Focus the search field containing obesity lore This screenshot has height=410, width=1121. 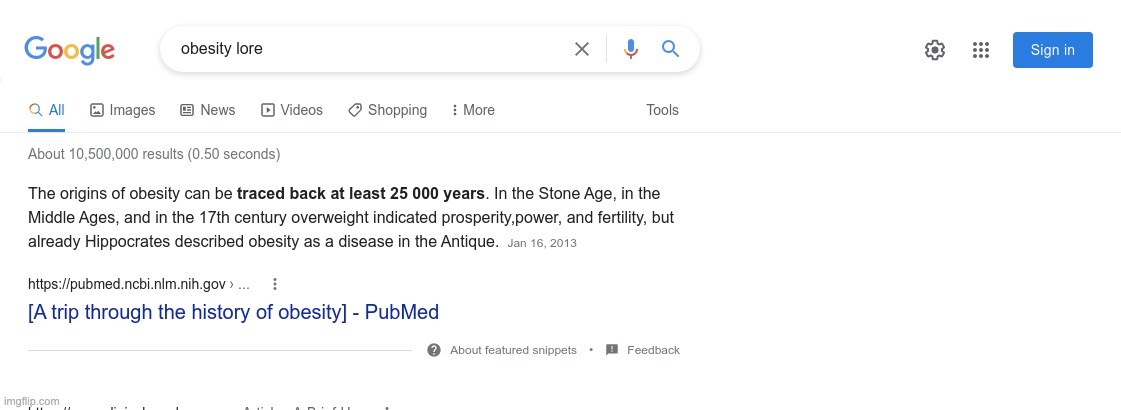(372, 49)
